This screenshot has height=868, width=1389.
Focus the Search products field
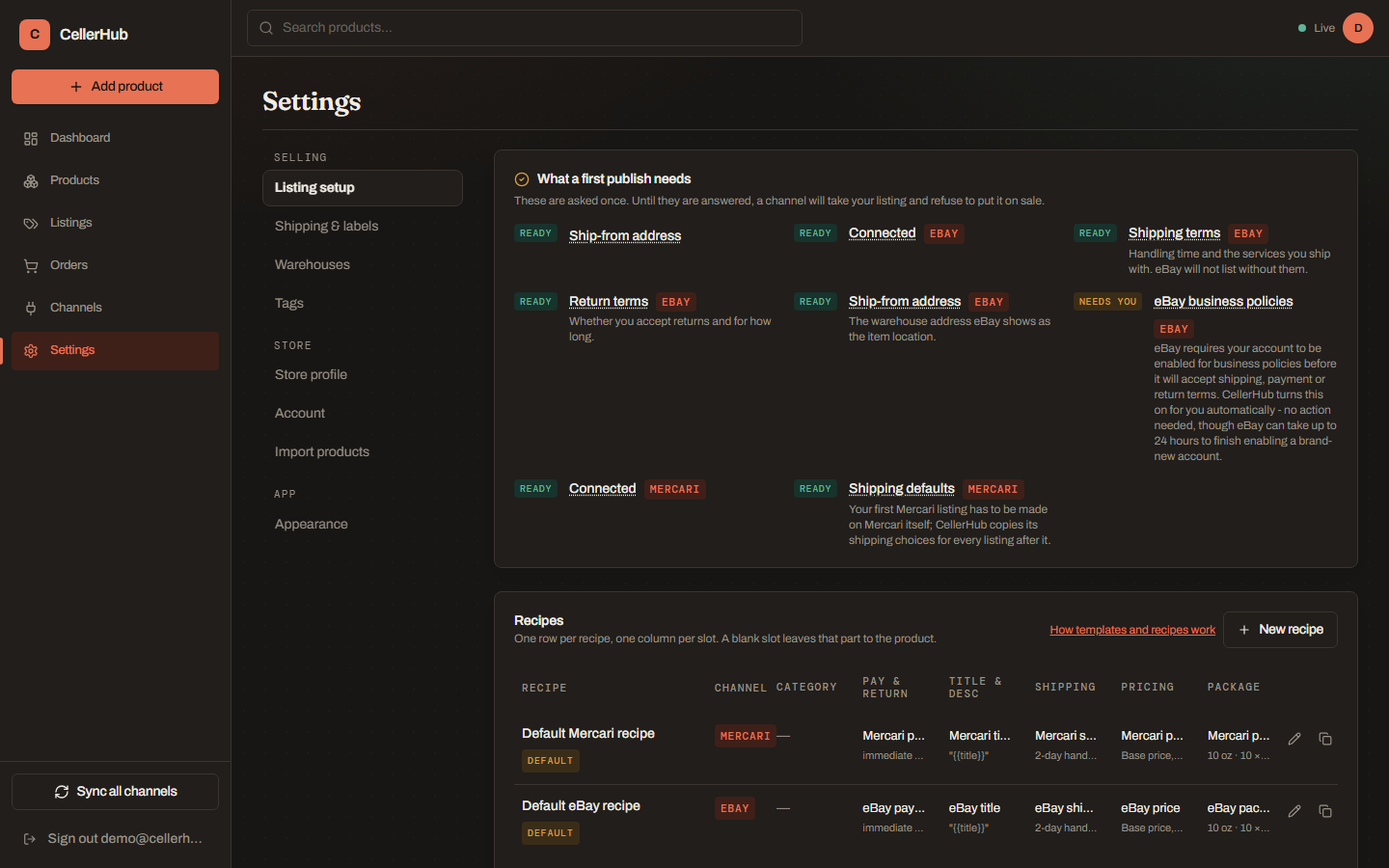(x=525, y=28)
